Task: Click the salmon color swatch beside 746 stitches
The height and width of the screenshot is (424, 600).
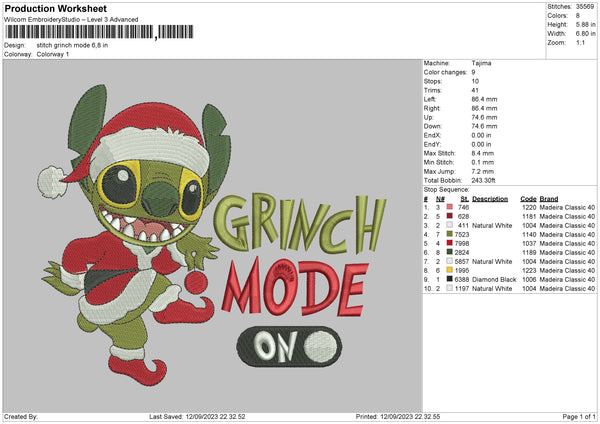Action: tap(450, 207)
